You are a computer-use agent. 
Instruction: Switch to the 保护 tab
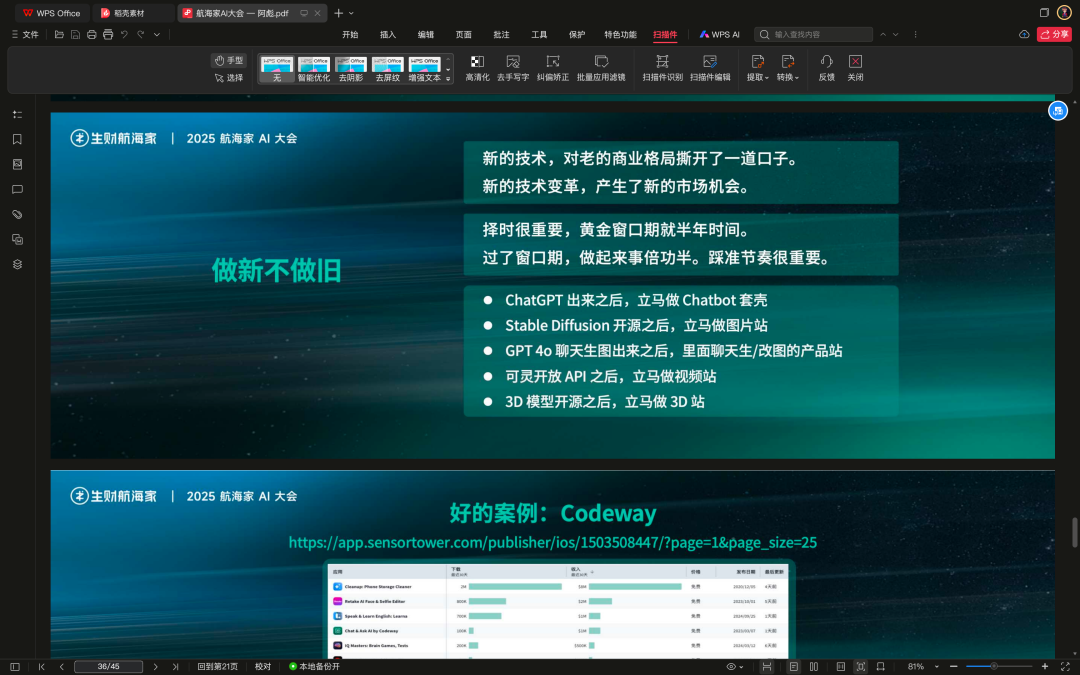(577, 34)
